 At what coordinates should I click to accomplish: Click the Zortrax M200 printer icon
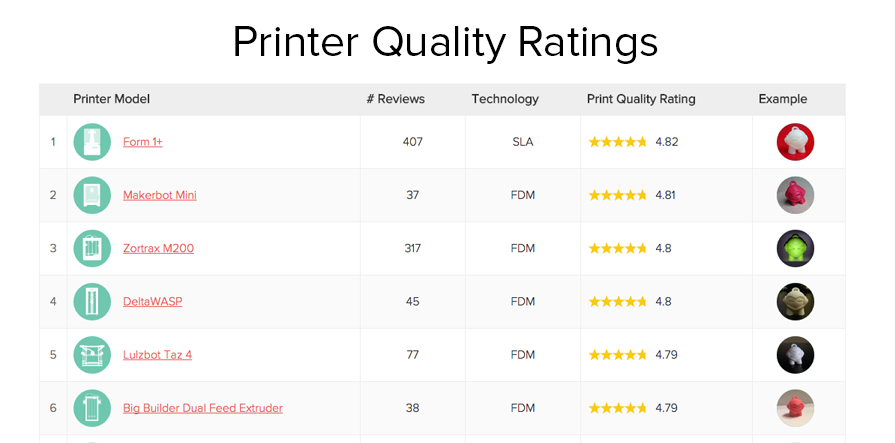92,248
